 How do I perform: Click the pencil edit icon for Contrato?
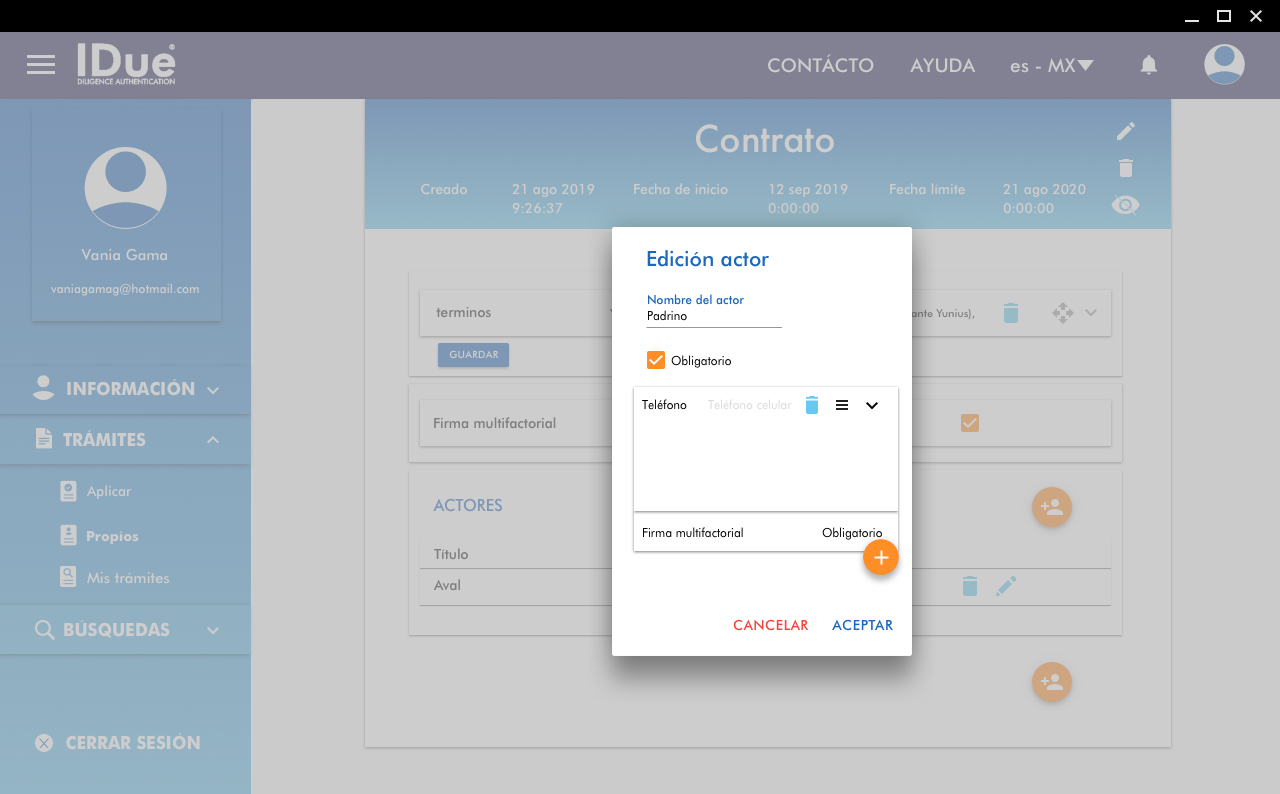click(1126, 131)
